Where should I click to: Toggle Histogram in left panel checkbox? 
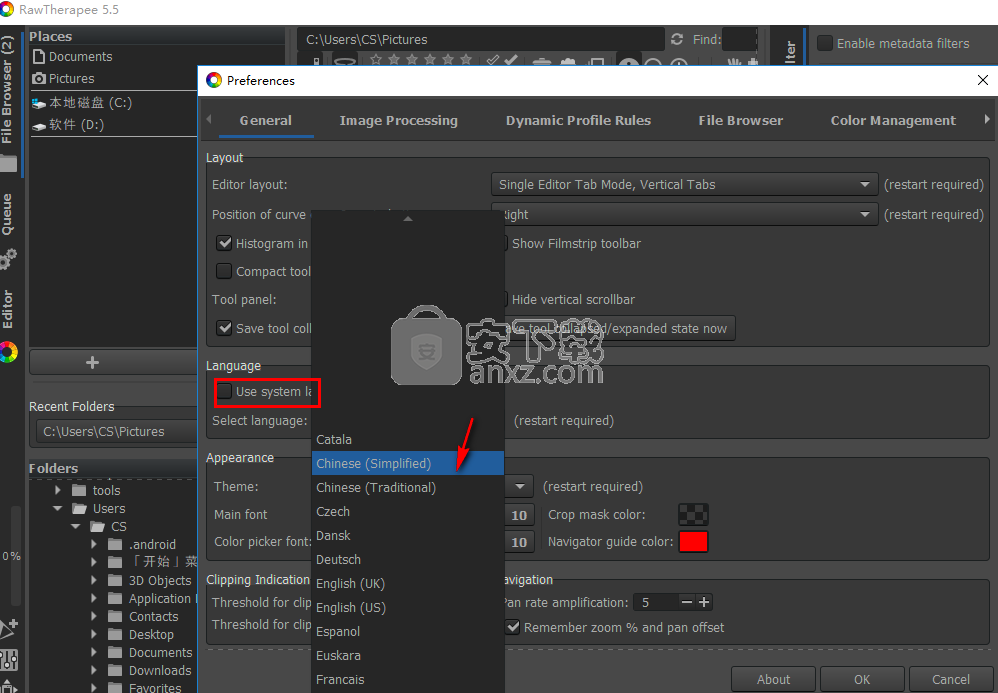(x=224, y=243)
